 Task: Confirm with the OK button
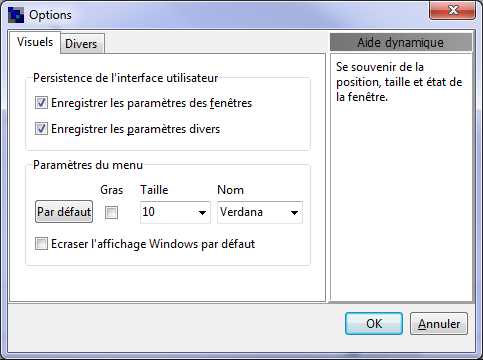click(374, 323)
